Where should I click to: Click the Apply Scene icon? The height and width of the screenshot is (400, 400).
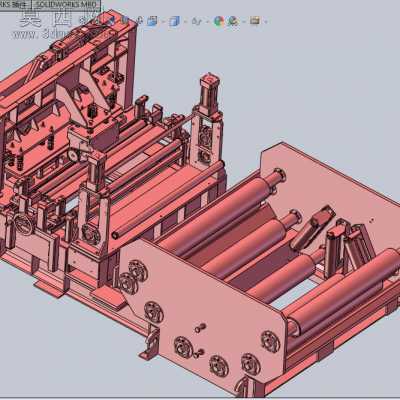tap(233, 22)
